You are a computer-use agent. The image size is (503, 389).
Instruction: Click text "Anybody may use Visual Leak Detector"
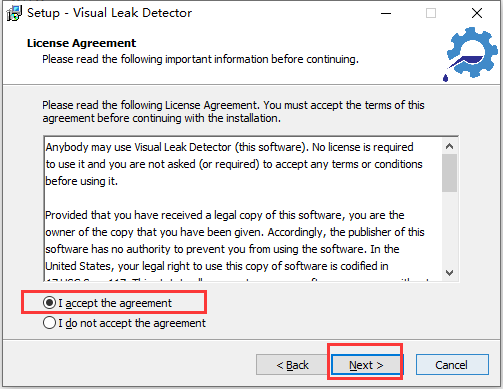point(138,147)
